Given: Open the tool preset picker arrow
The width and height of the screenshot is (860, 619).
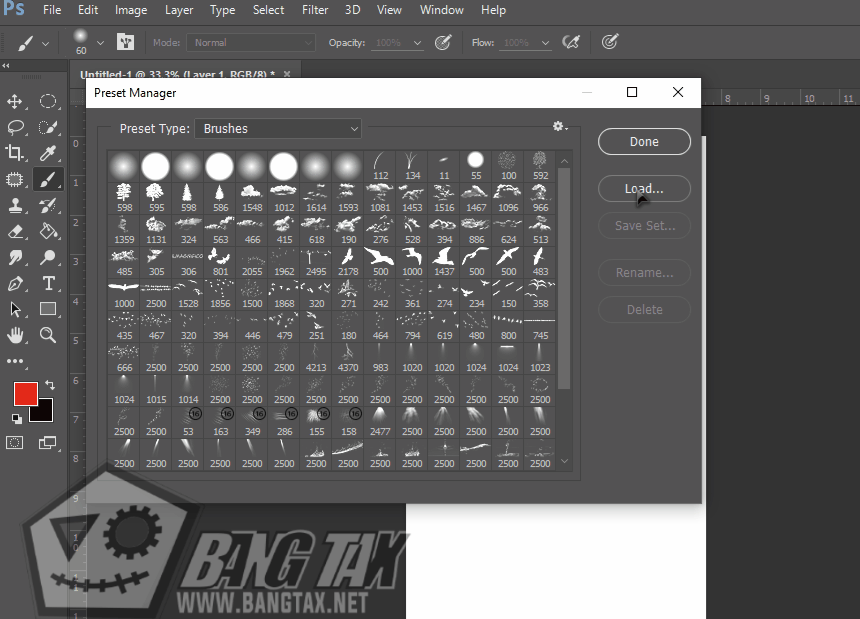Looking at the screenshot, I should pyautogui.click(x=46, y=43).
